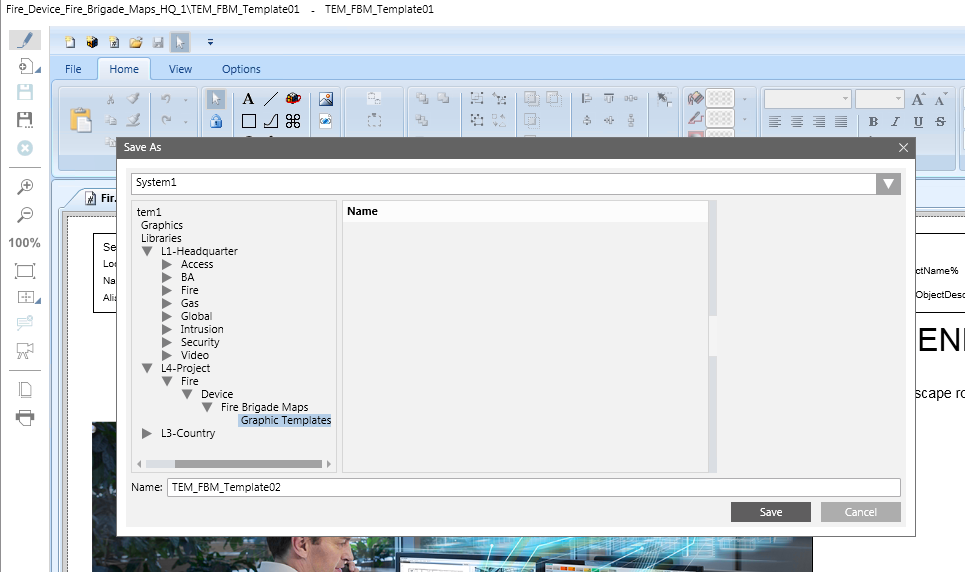Image resolution: width=965 pixels, height=572 pixels.
Task: Select the Line drawing tool
Action: click(x=270, y=99)
